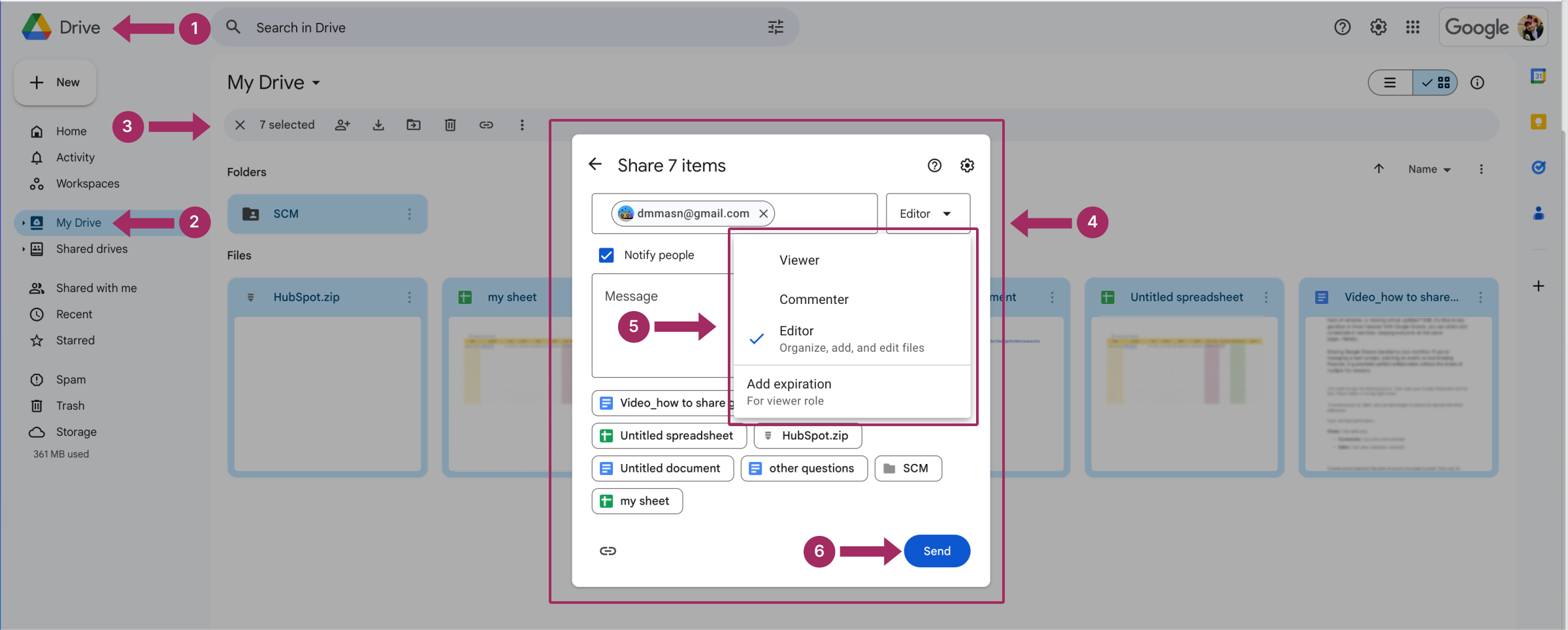Viewport: 1568px width, 630px height.
Task: Click the Send button
Action: 937,551
